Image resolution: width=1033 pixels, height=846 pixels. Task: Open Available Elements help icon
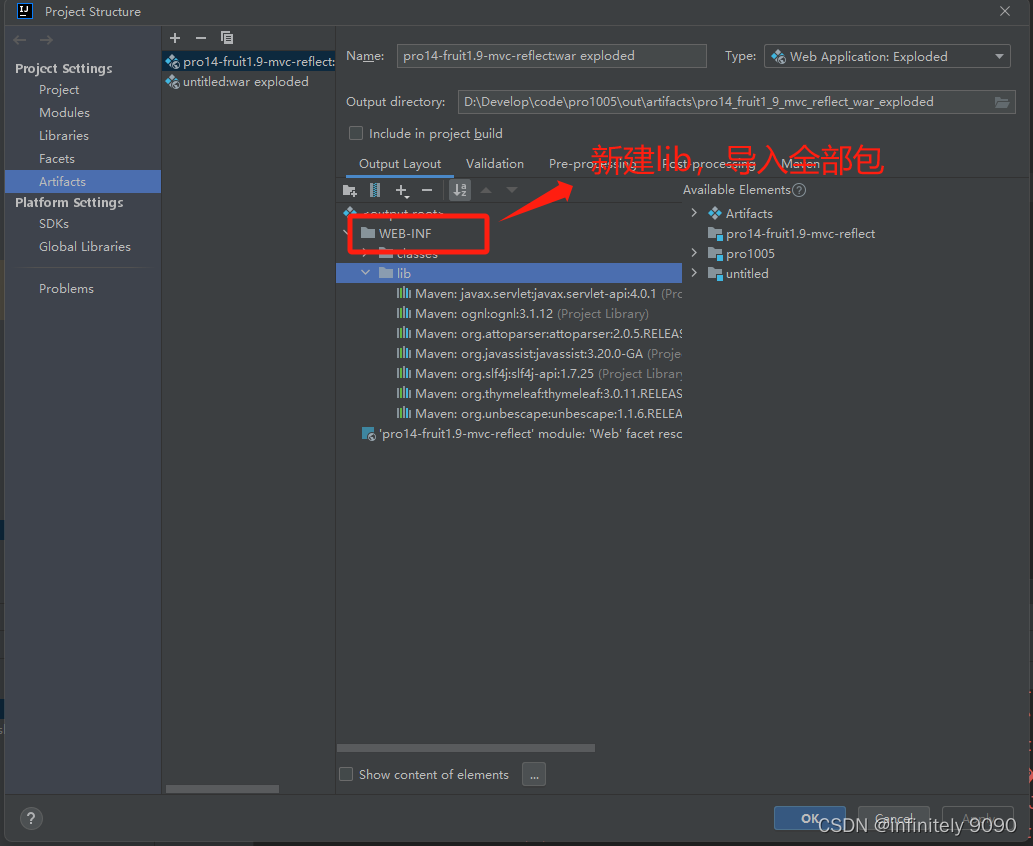coord(799,190)
